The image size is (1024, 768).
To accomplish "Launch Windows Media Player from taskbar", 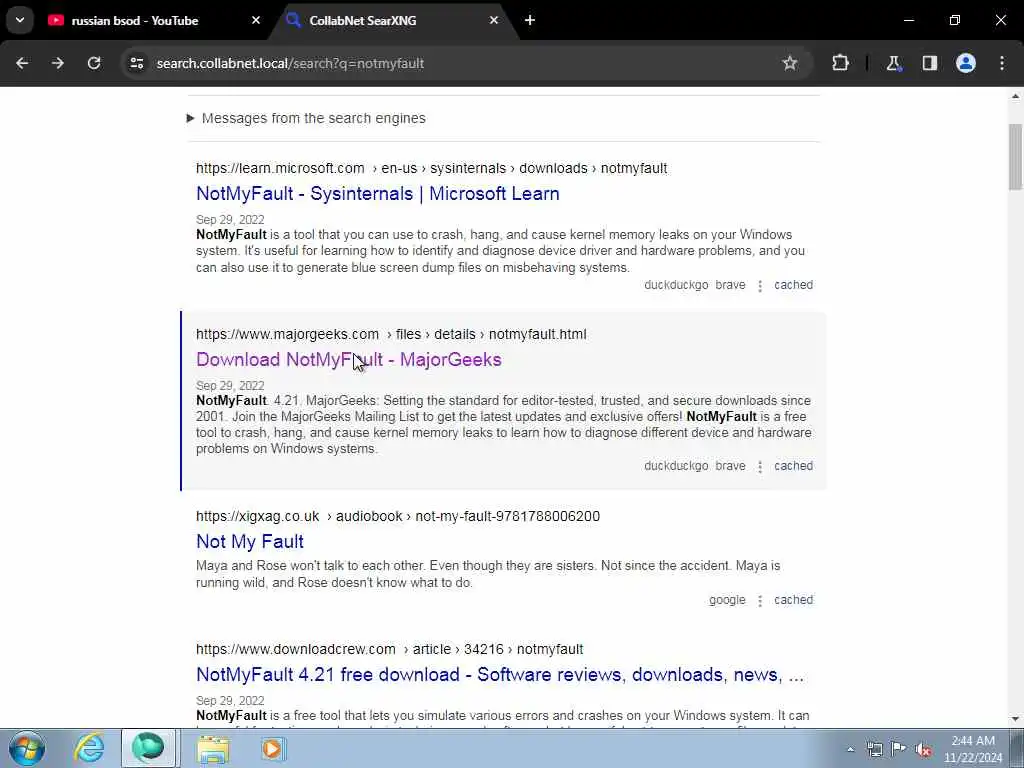I will 272,748.
